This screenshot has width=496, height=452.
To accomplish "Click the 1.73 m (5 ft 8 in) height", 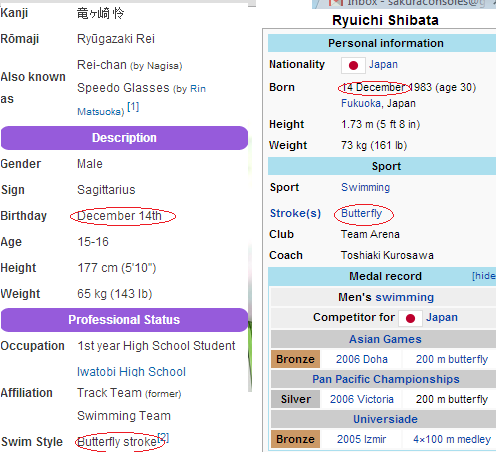I will [x=381, y=124].
